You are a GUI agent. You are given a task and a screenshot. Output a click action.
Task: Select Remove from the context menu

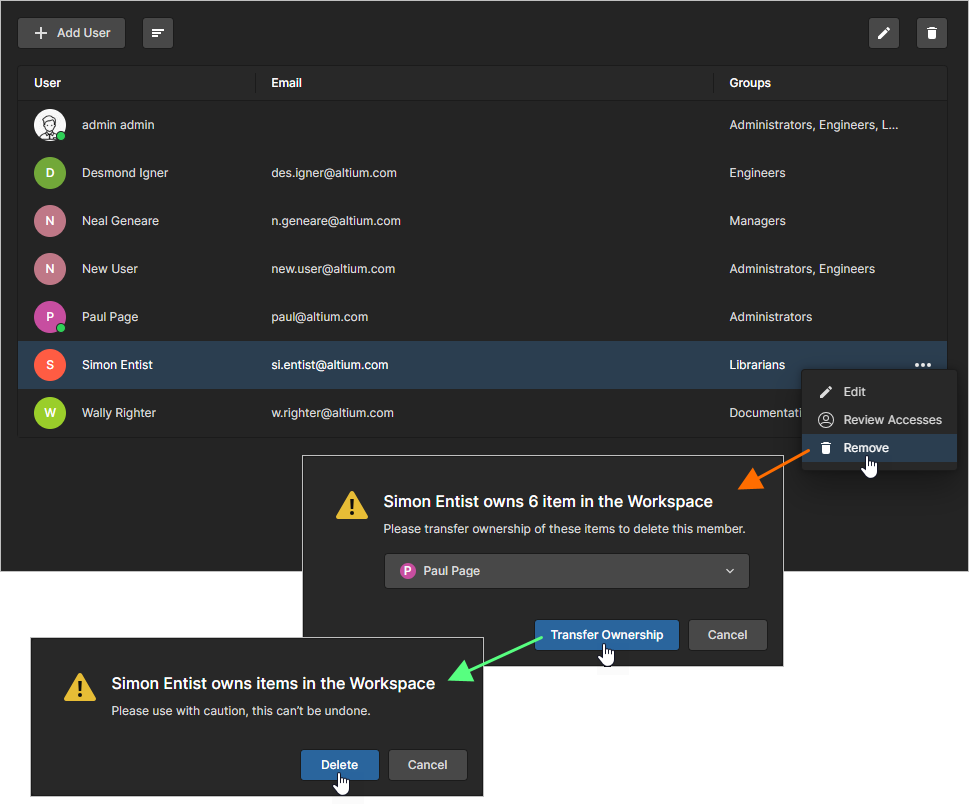(x=864, y=447)
